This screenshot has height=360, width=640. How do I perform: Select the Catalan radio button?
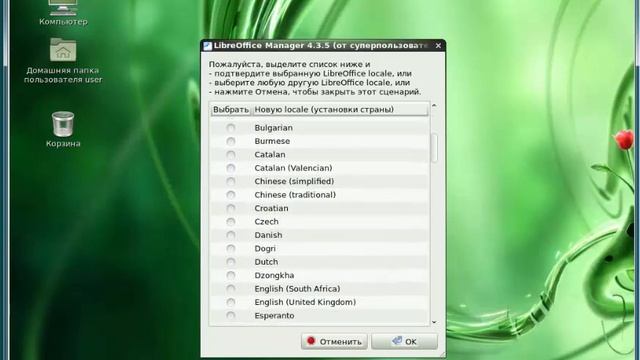tap(231, 155)
